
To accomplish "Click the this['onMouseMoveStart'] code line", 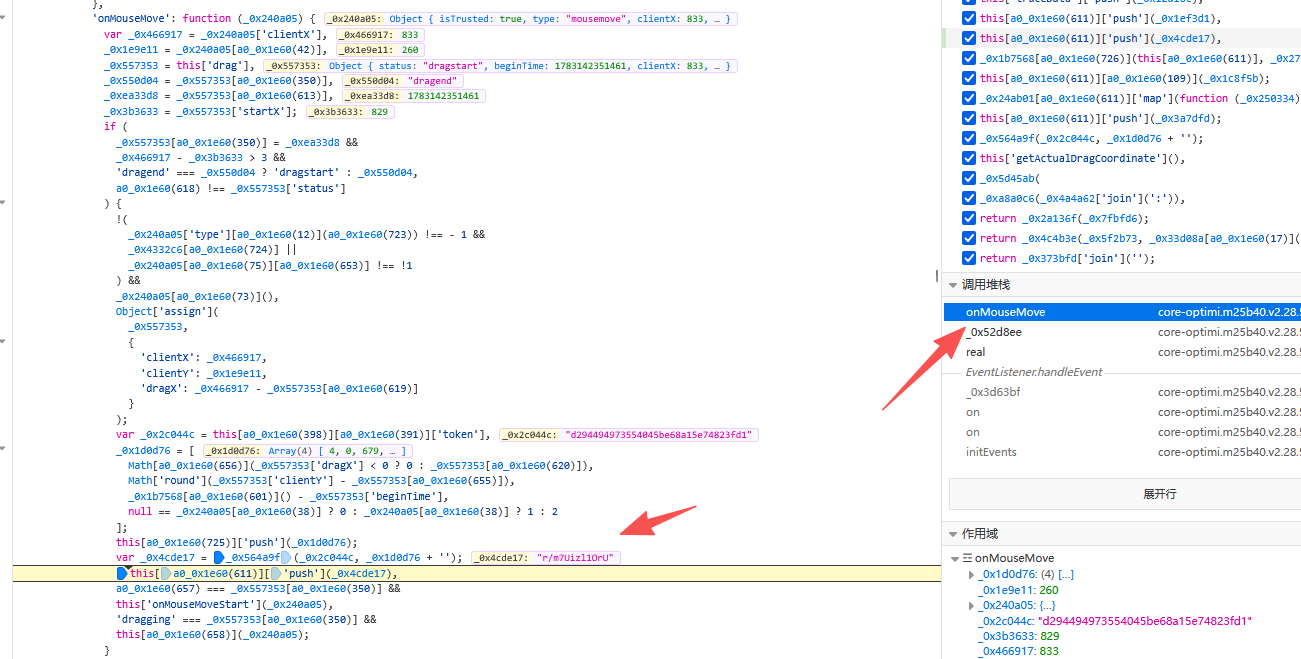I will point(223,604).
